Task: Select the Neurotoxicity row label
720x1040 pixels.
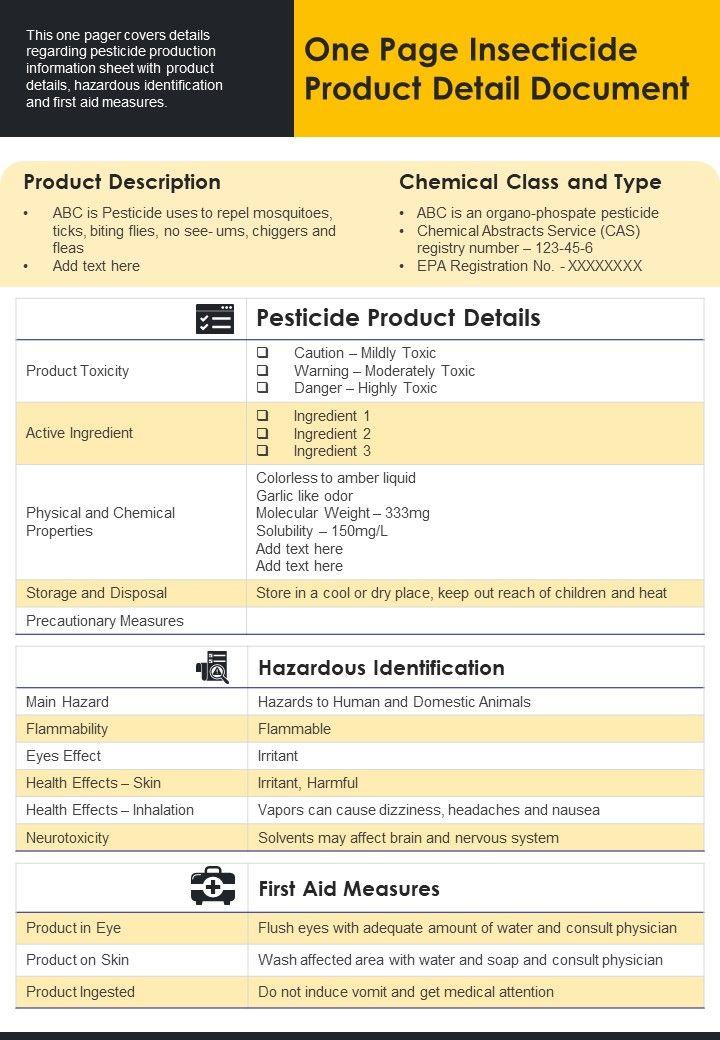Action: pyautogui.click(x=67, y=838)
